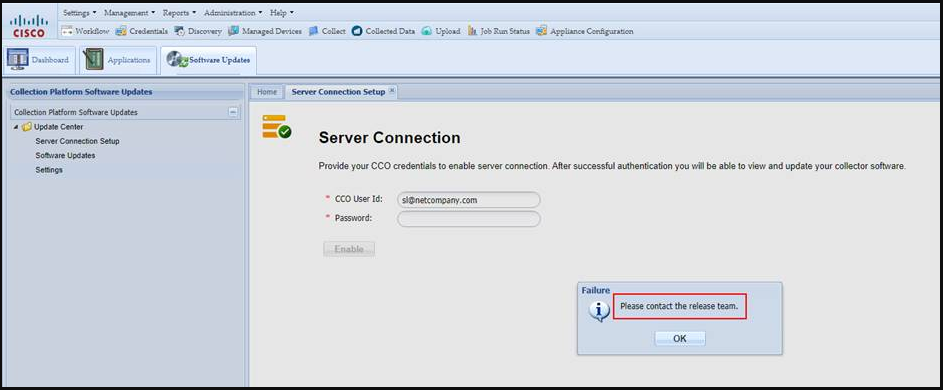Click the CCO User Id field
The height and width of the screenshot is (390, 943).
[468, 200]
